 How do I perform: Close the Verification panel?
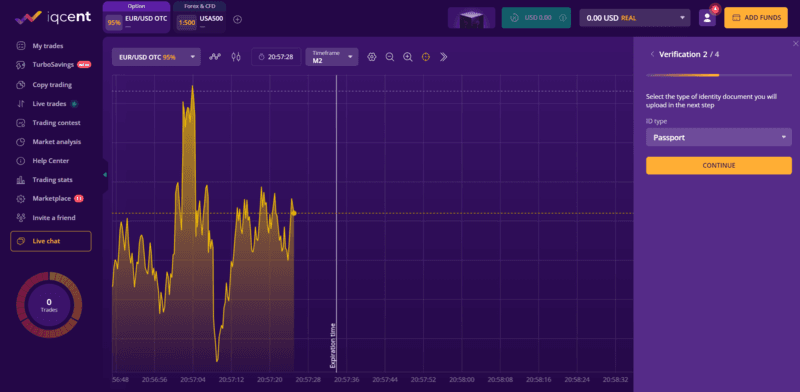(795, 43)
